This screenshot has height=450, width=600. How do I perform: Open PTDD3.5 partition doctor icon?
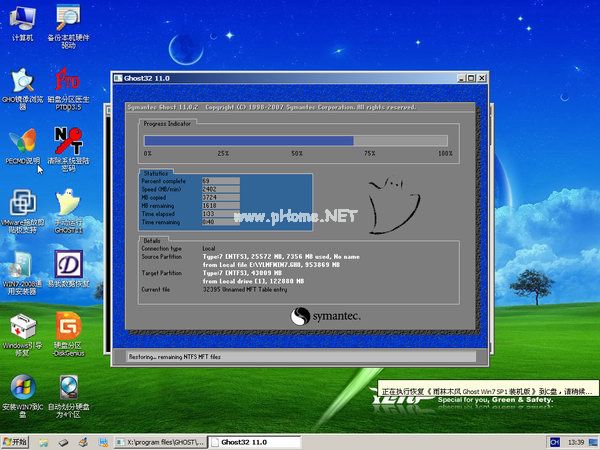pos(68,78)
